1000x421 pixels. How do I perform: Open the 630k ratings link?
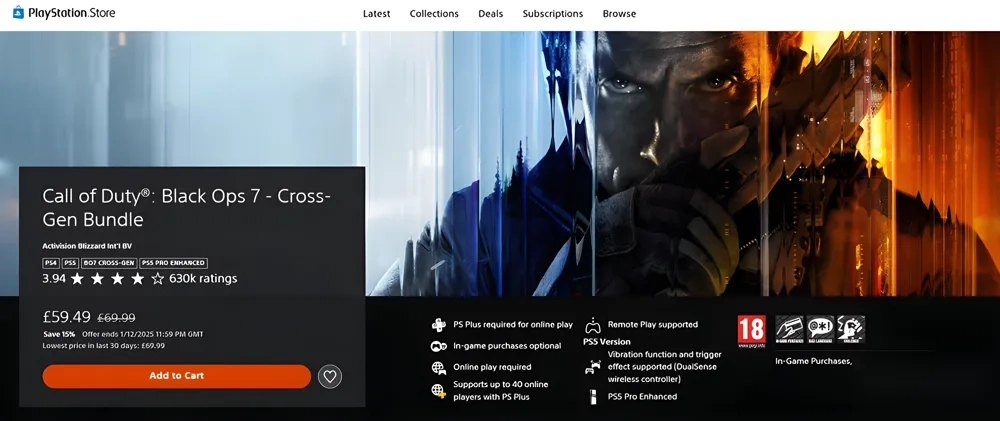pyautogui.click(x=203, y=279)
